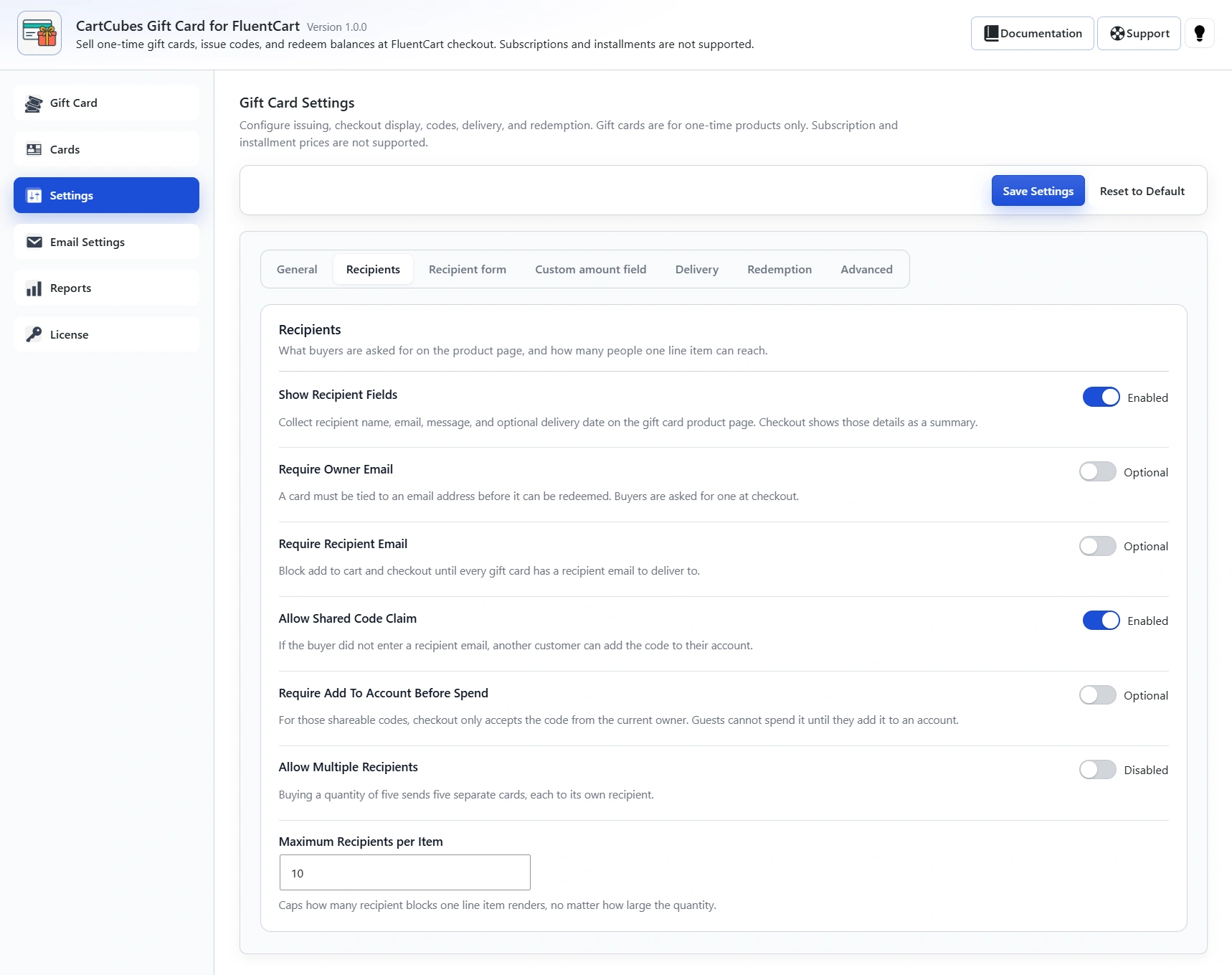
Task: Toggle Allow Multiple Recipients switch
Action: 1097,769
